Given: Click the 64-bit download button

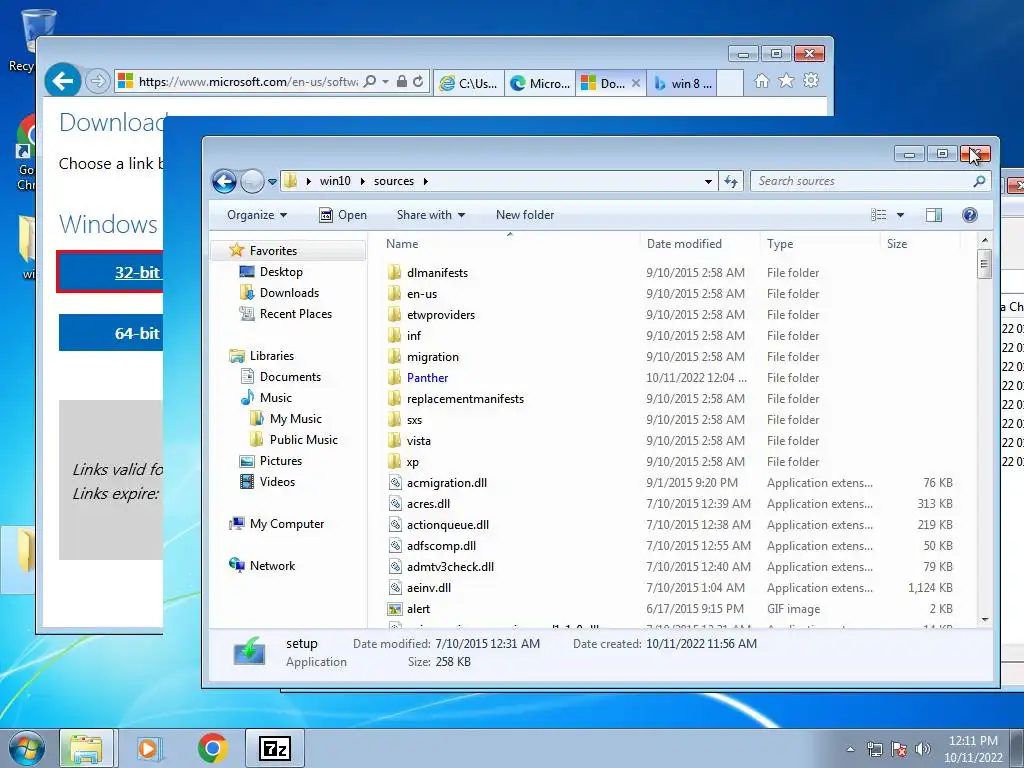Looking at the screenshot, I should click(111, 333).
